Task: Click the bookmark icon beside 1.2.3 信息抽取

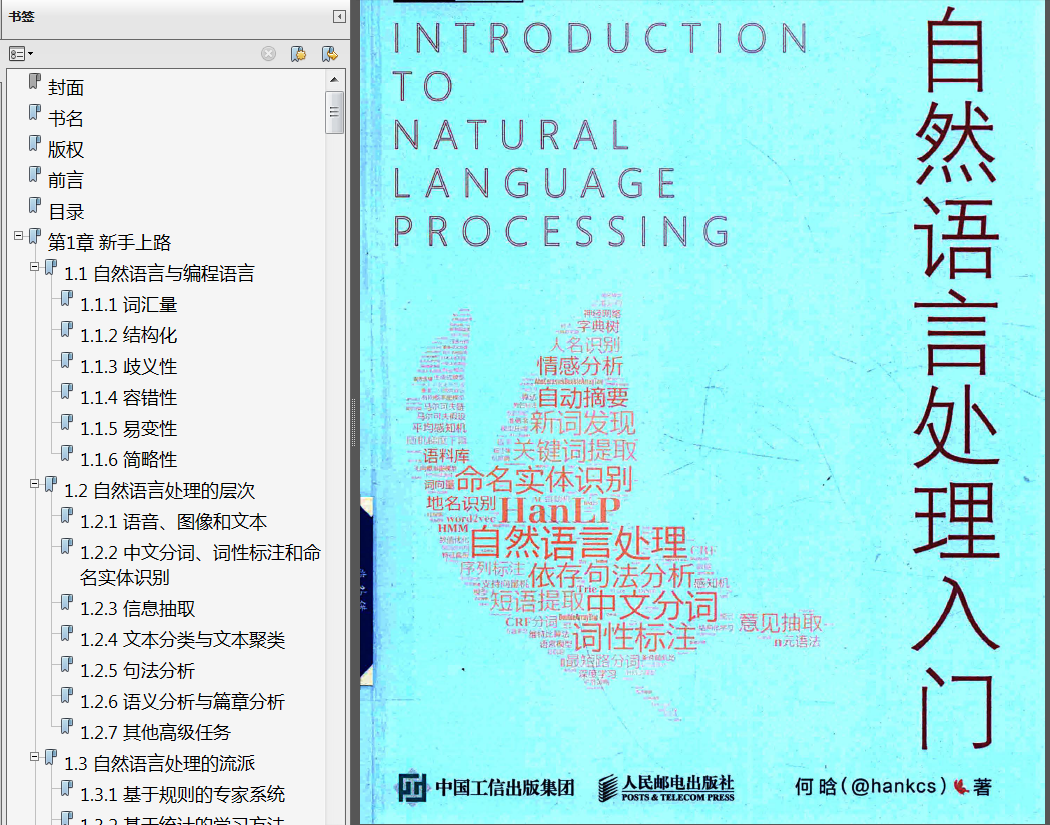Action: coord(67,603)
